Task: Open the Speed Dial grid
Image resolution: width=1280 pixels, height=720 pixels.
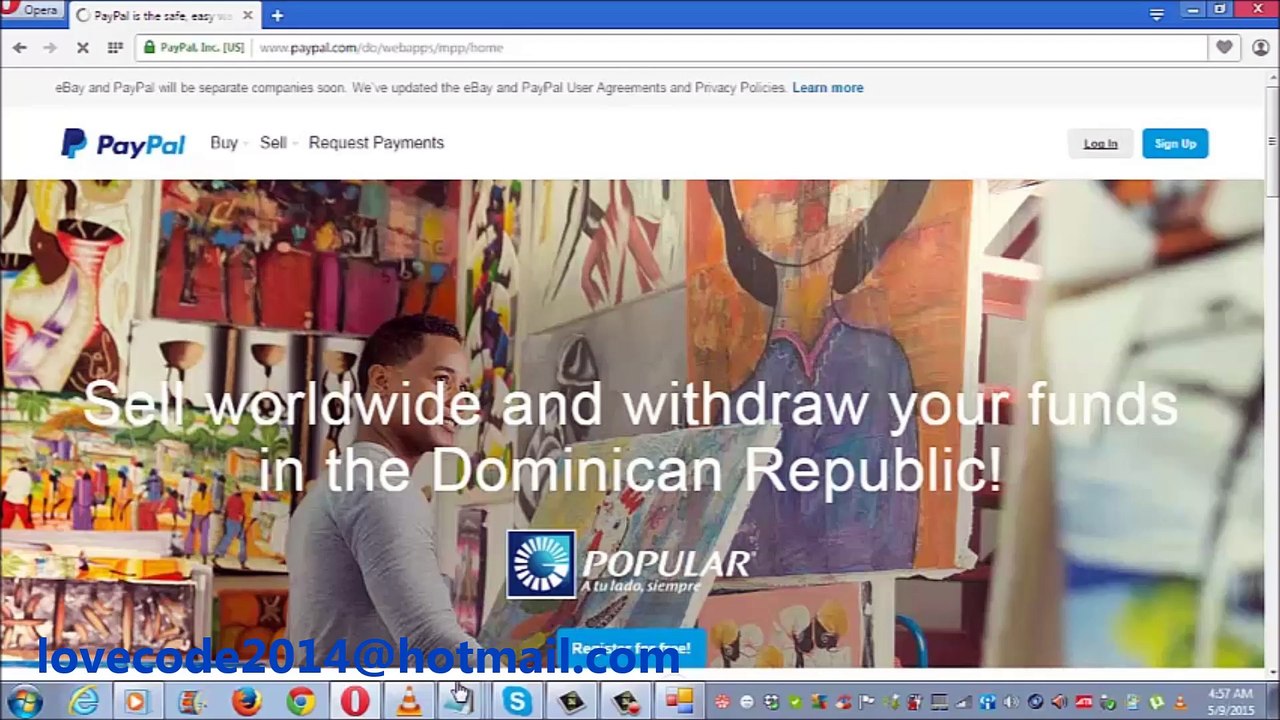Action: 115,47
